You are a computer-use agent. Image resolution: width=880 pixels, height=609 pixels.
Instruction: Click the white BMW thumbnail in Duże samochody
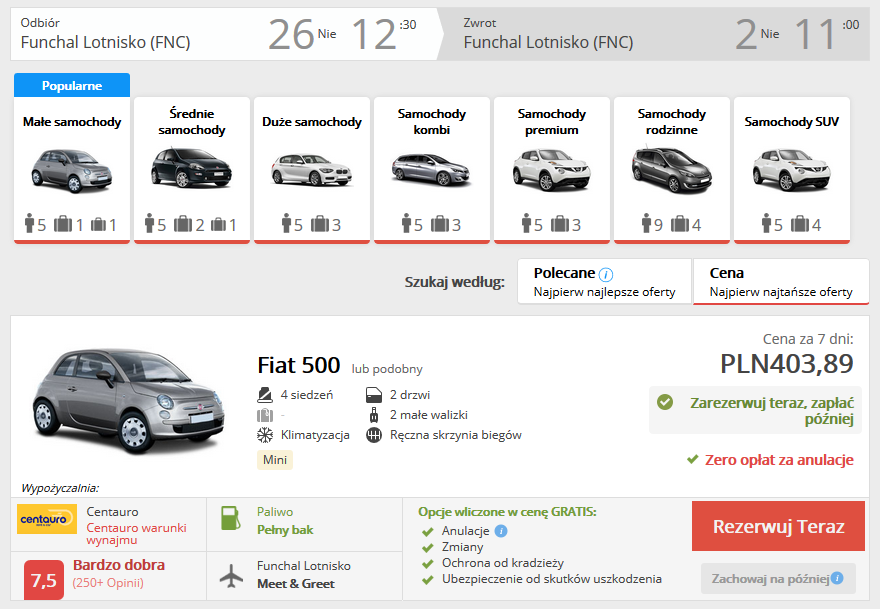tap(311, 169)
